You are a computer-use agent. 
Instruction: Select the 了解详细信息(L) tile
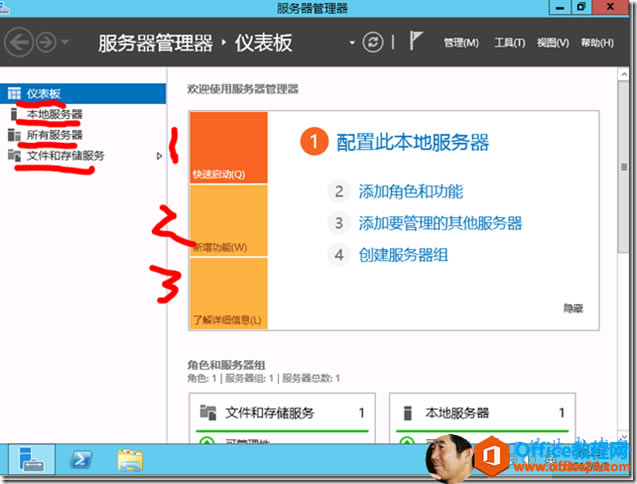click(229, 293)
